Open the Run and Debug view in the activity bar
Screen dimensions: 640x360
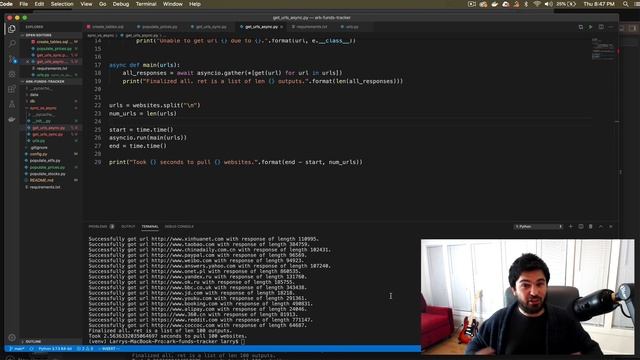(12, 74)
